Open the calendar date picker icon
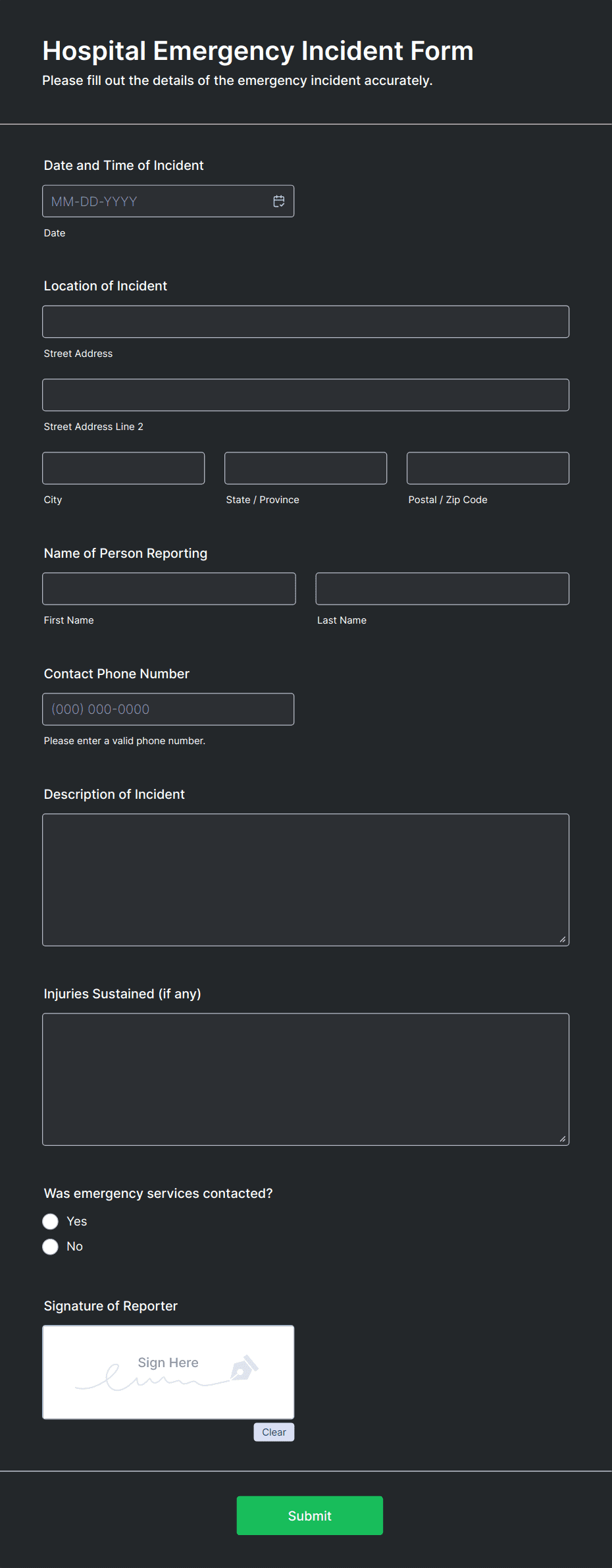This screenshot has width=612, height=1568. (x=279, y=202)
